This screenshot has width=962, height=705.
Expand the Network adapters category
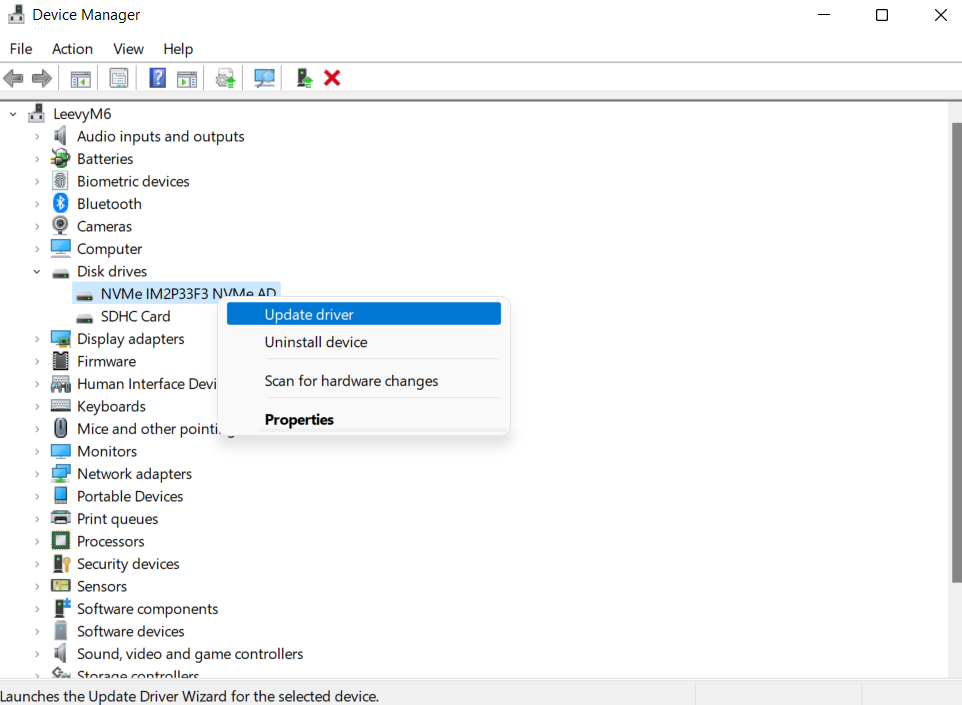point(37,473)
